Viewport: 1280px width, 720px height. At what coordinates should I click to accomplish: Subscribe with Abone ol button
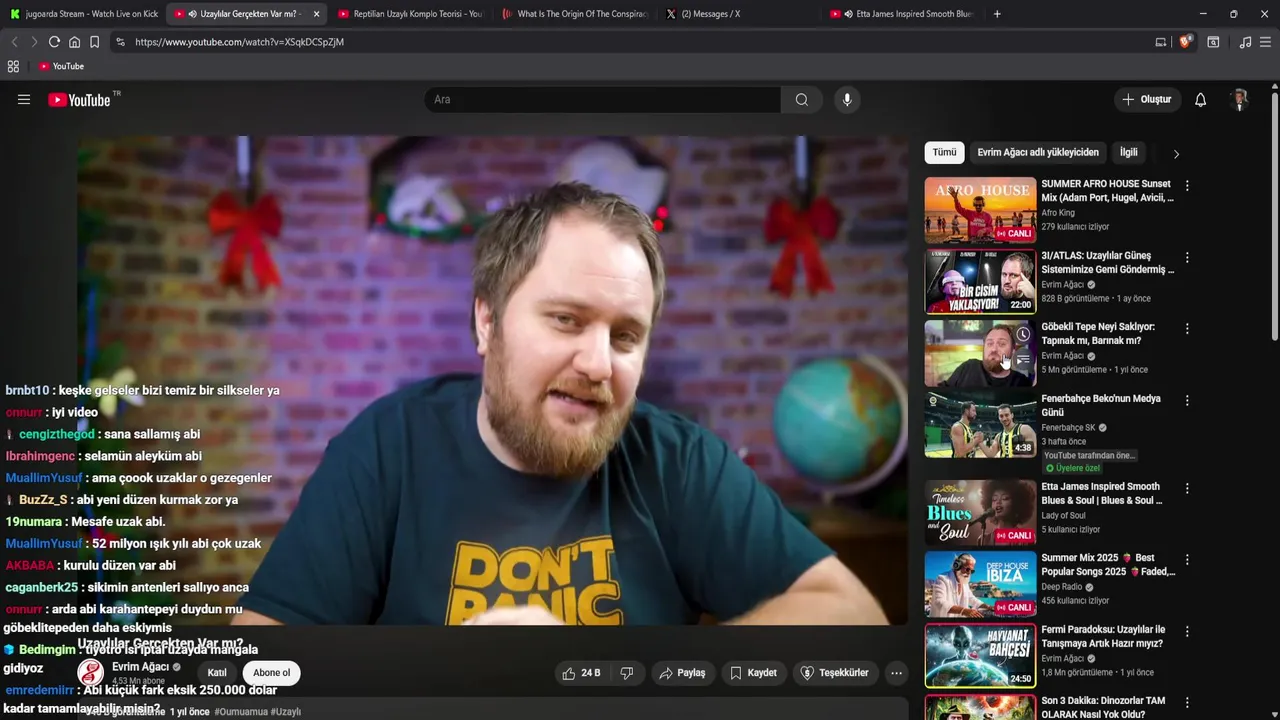pyautogui.click(x=271, y=673)
